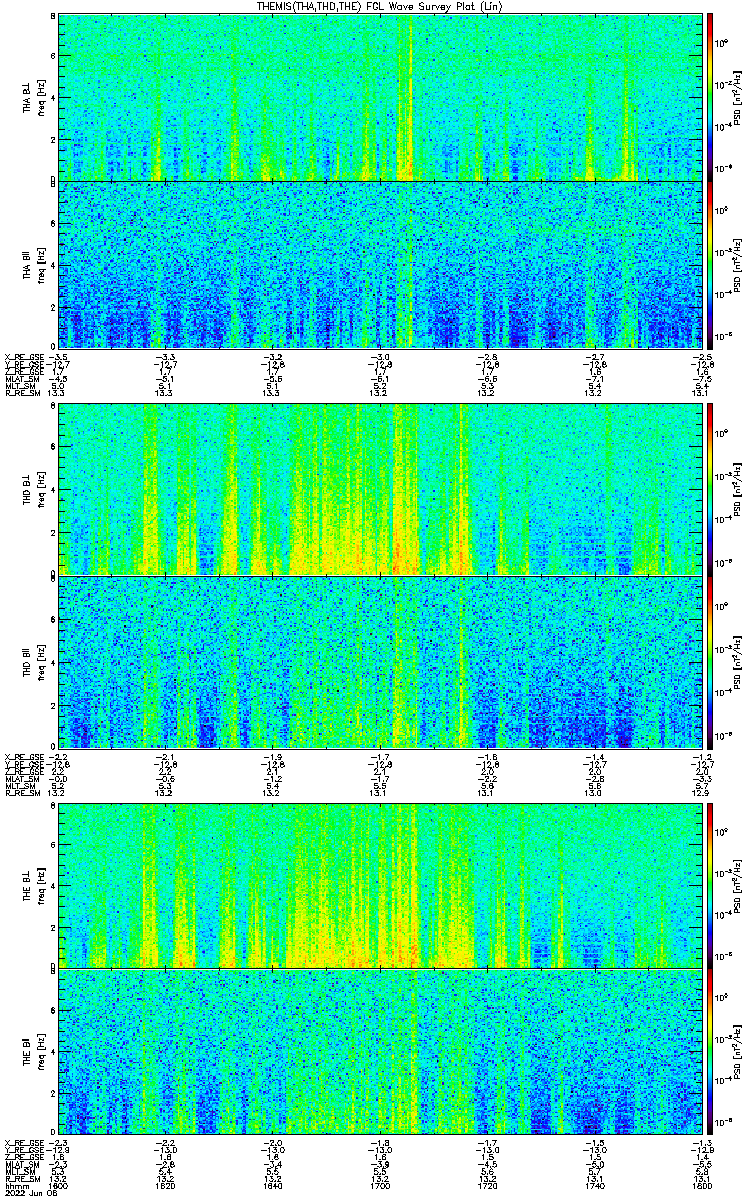The image size is (750, 1200).
Task: Select the THA B⊥ spectrogram panel
Action: (x=381, y=96)
